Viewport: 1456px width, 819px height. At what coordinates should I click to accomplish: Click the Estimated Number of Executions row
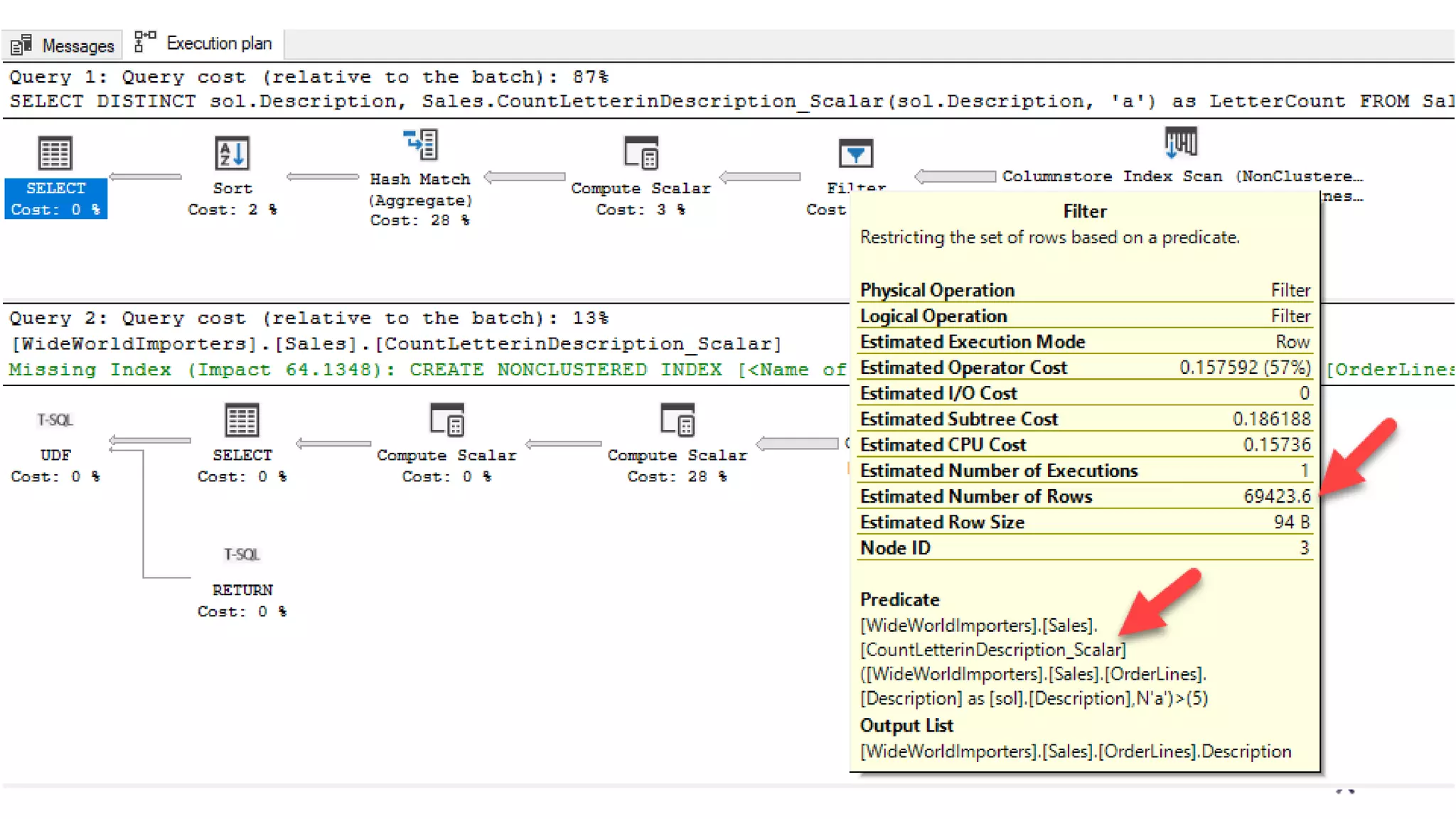(1085, 471)
